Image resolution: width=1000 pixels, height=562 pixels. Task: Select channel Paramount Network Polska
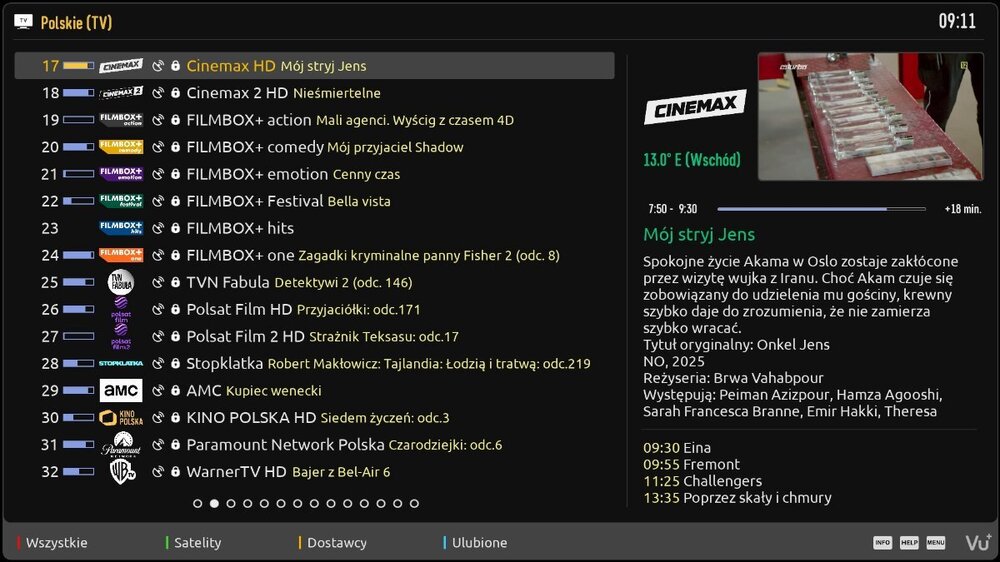pyautogui.click(x=314, y=445)
